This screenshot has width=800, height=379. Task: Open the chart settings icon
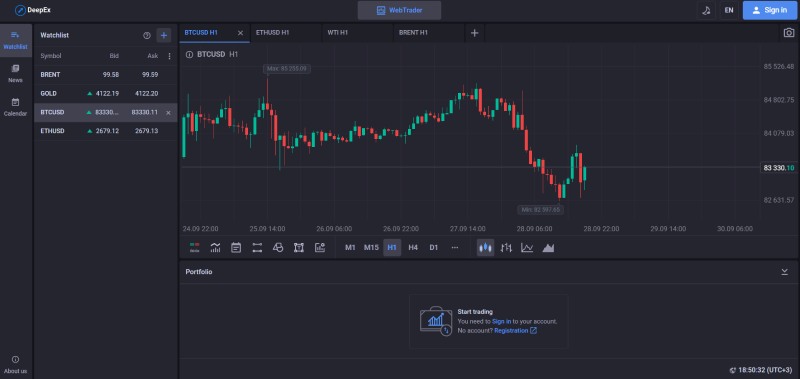click(320, 247)
